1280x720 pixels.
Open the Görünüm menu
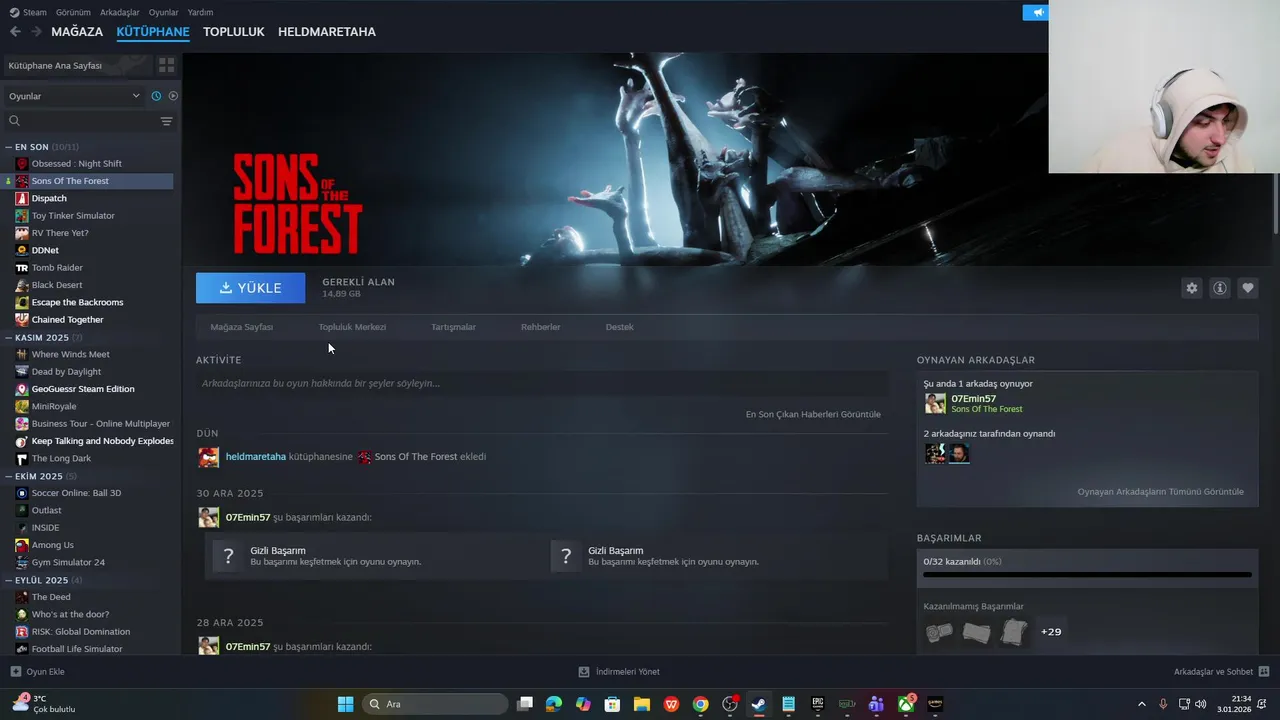coord(73,12)
